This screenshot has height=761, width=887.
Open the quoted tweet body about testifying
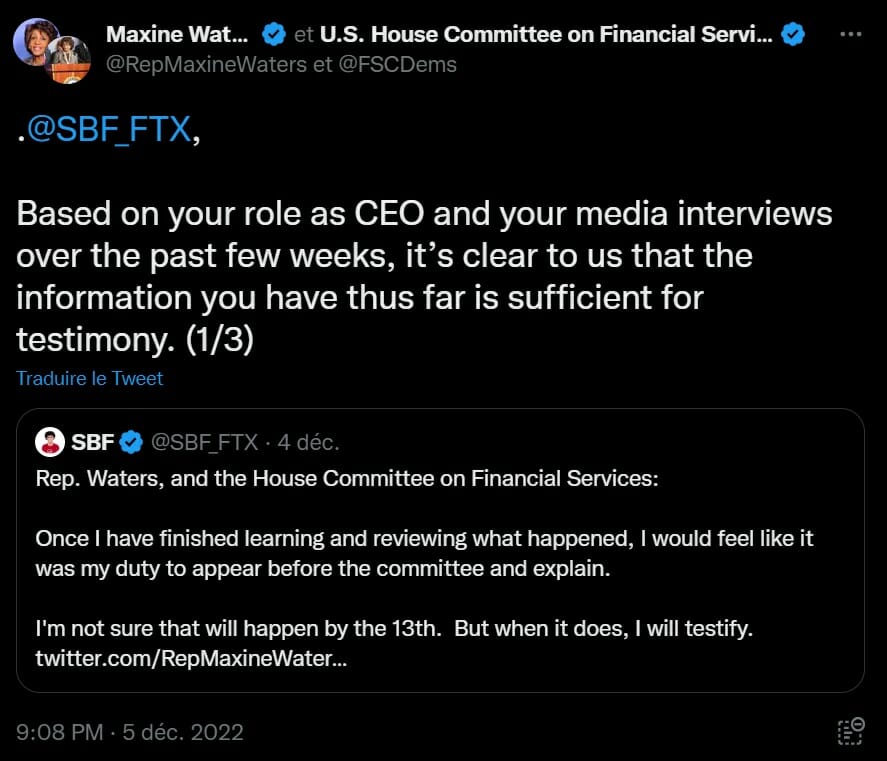424,553
